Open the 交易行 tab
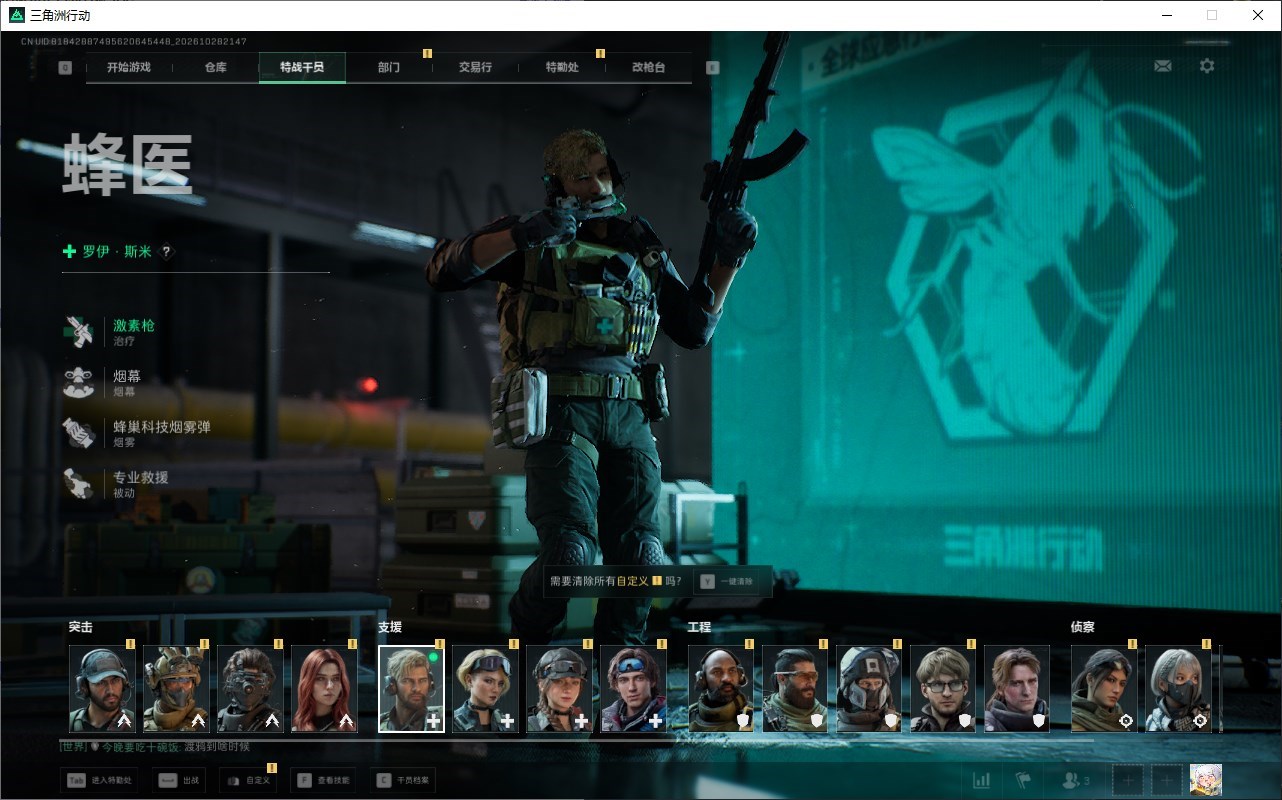 pos(475,67)
